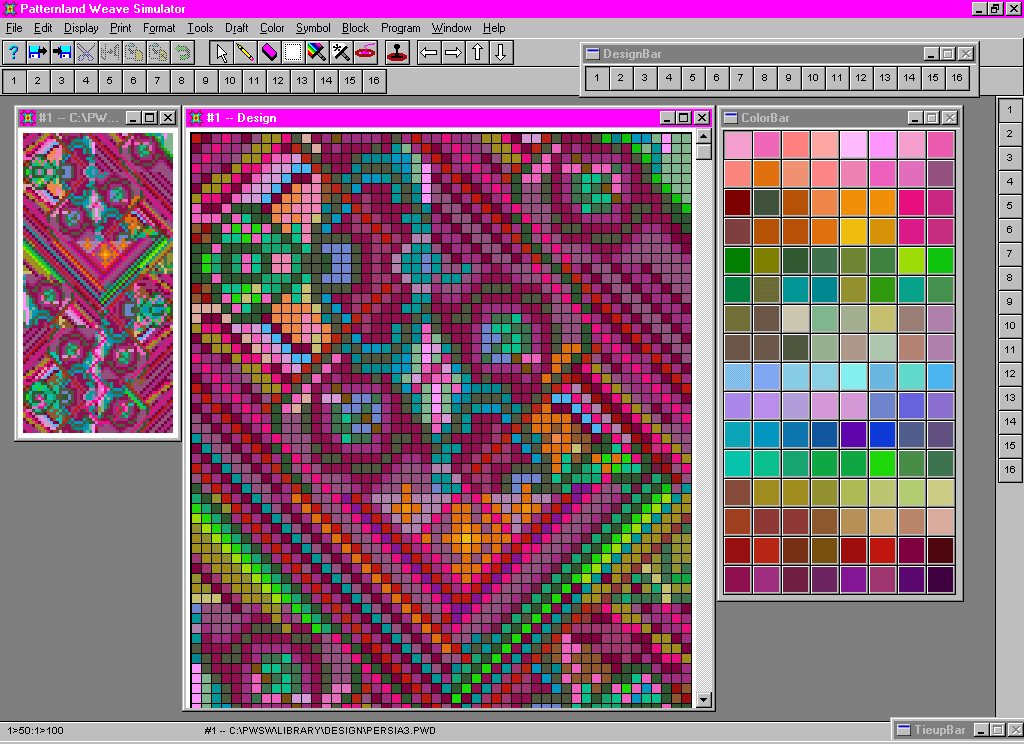Screen dimensions: 1024x744
Task: Click the load-from-disk icon with arrow pointing in
Action: [62, 52]
